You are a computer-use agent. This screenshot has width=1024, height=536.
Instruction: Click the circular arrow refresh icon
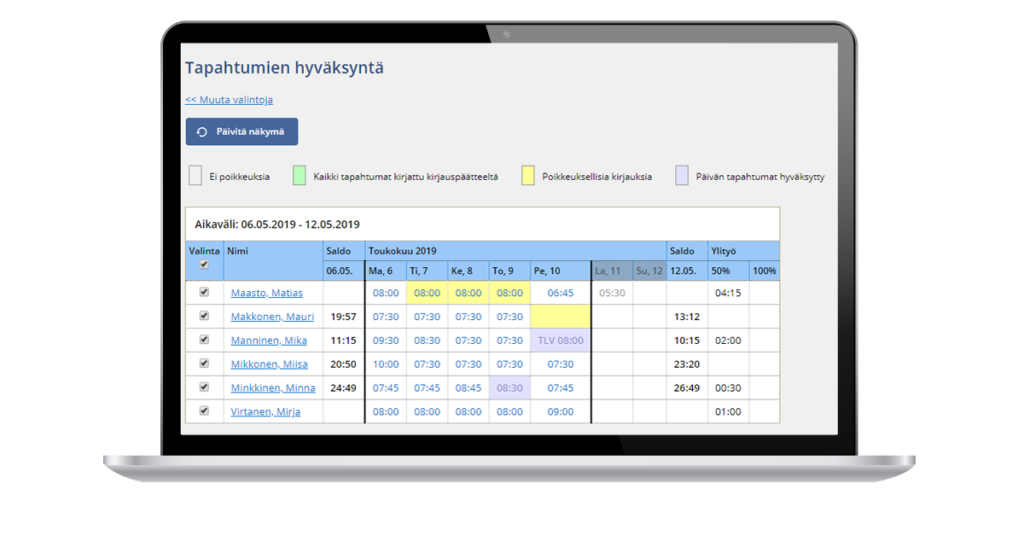(x=202, y=132)
